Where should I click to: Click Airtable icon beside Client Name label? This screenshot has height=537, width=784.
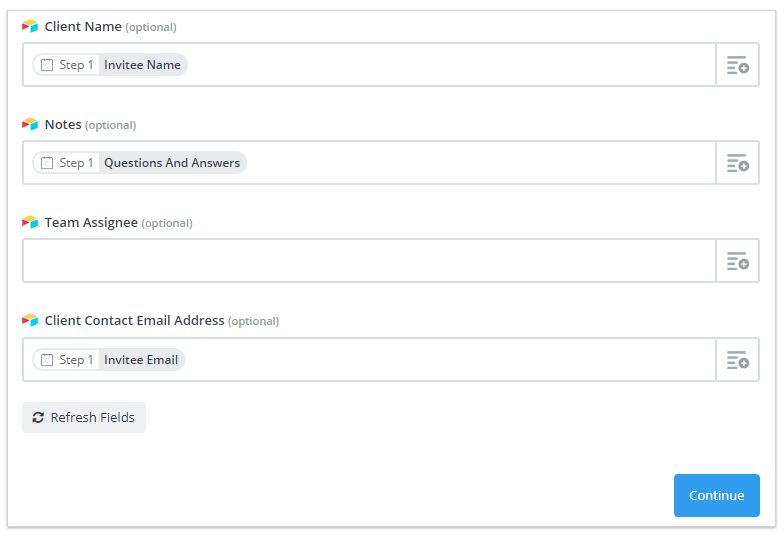click(x=30, y=27)
